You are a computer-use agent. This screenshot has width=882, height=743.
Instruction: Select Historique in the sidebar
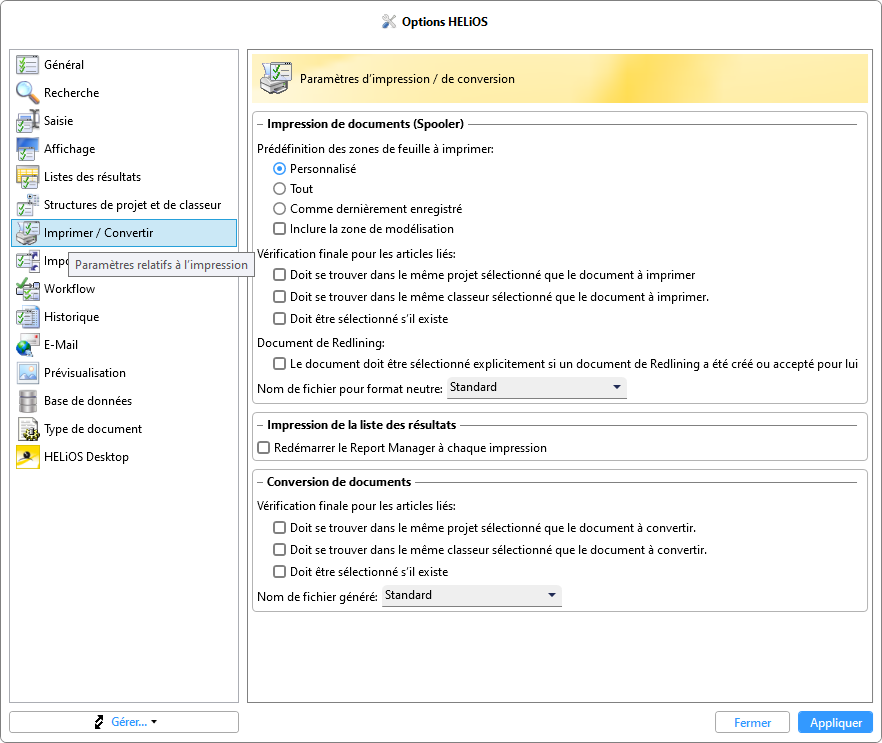coord(124,317)
